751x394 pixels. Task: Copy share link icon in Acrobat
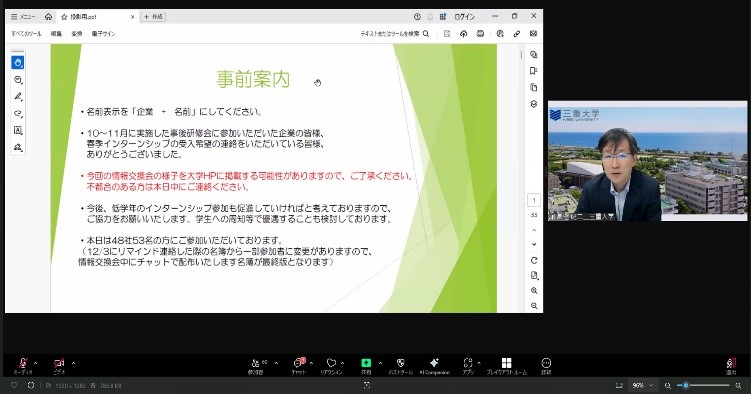(517, 34)
